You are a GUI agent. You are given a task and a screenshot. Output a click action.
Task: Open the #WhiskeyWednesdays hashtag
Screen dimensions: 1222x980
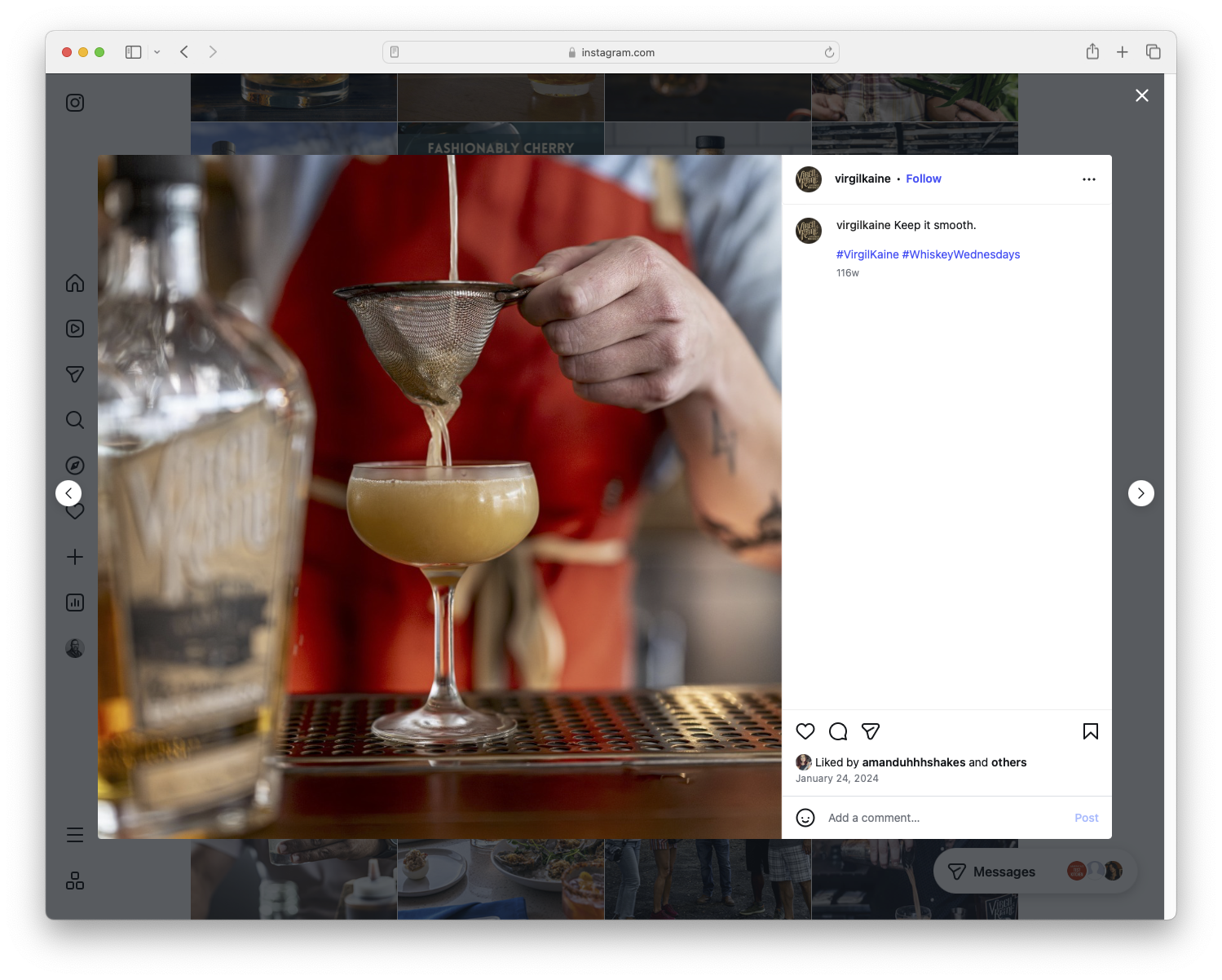961,254
